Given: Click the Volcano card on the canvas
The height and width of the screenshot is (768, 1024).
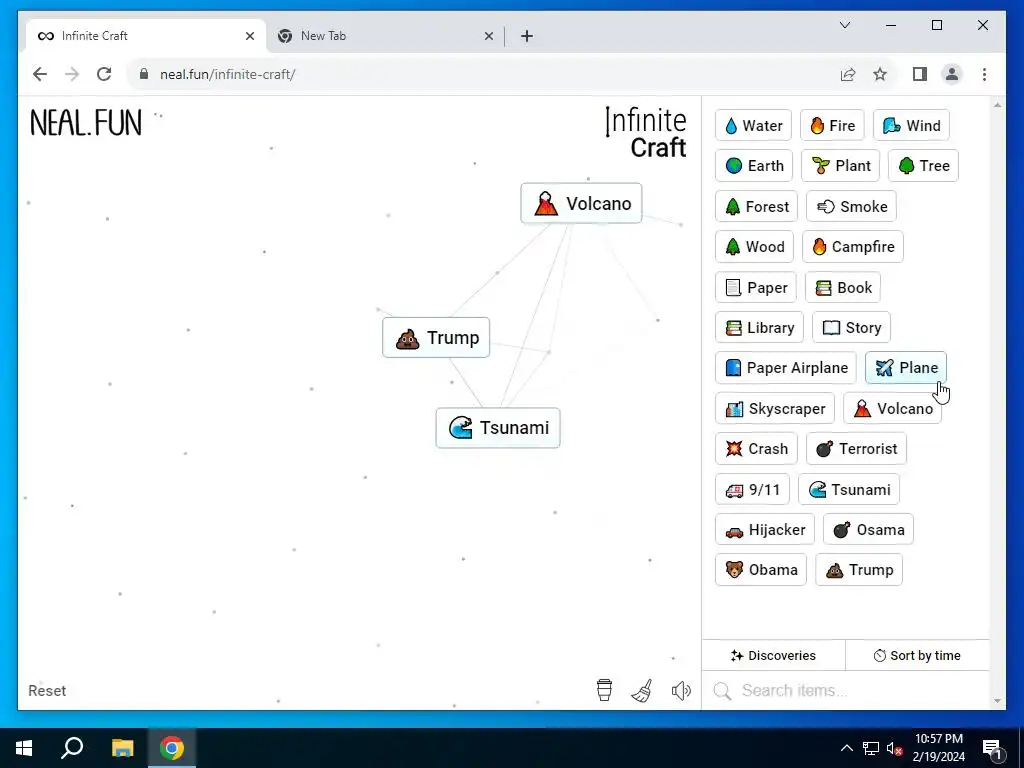Looking at the screenshot, I should (581, 204).
